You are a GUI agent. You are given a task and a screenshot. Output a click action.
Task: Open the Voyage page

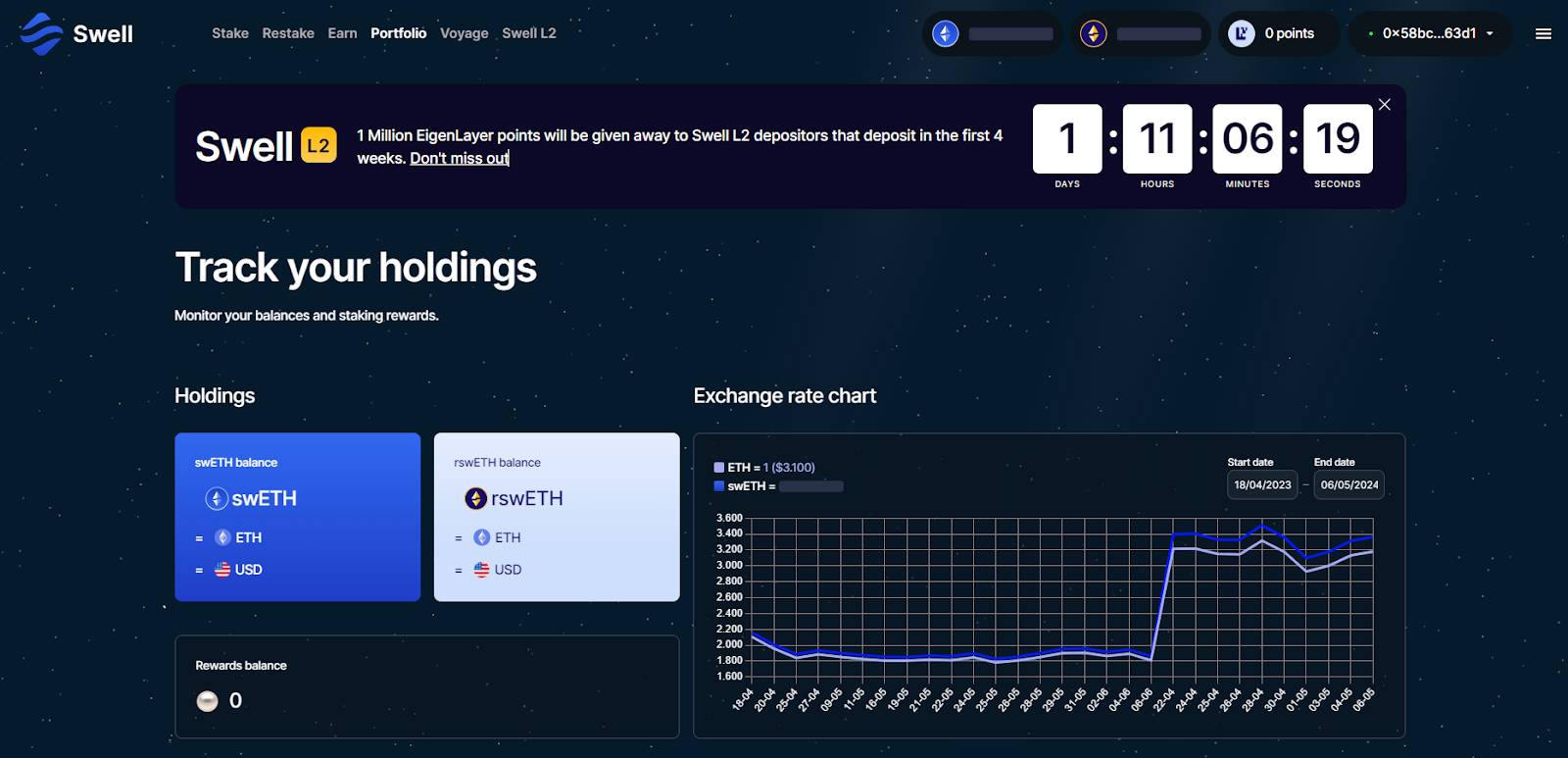[x=464, y=33]
